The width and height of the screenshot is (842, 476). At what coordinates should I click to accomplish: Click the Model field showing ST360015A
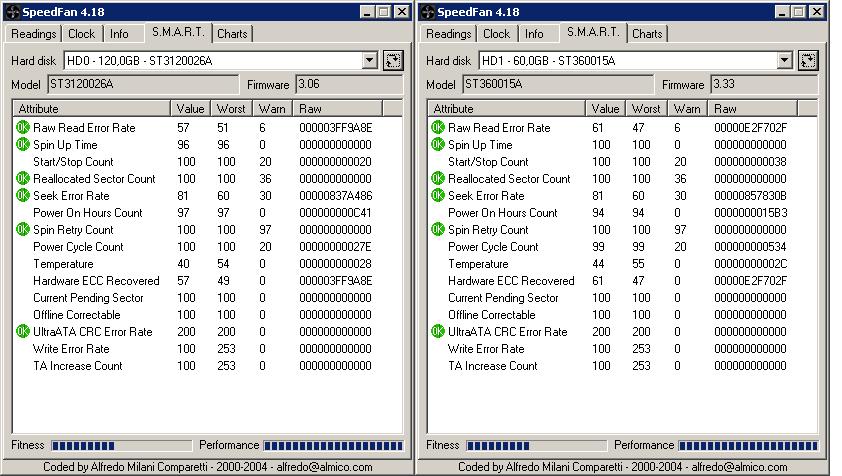click(x=558, y=84)
